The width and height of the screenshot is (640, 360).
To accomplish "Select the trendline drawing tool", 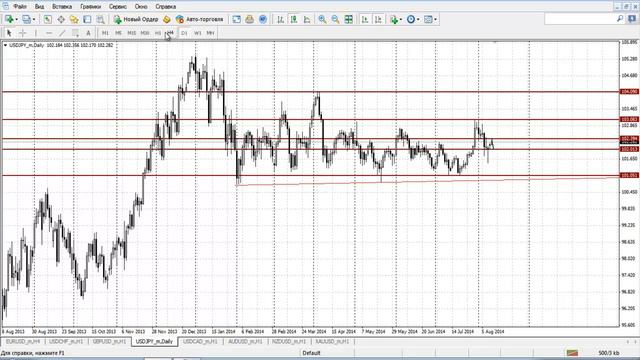I will [x=62, y=33].
